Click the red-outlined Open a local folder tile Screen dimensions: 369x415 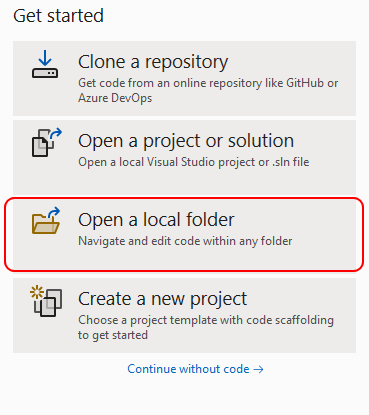point(184,234)
